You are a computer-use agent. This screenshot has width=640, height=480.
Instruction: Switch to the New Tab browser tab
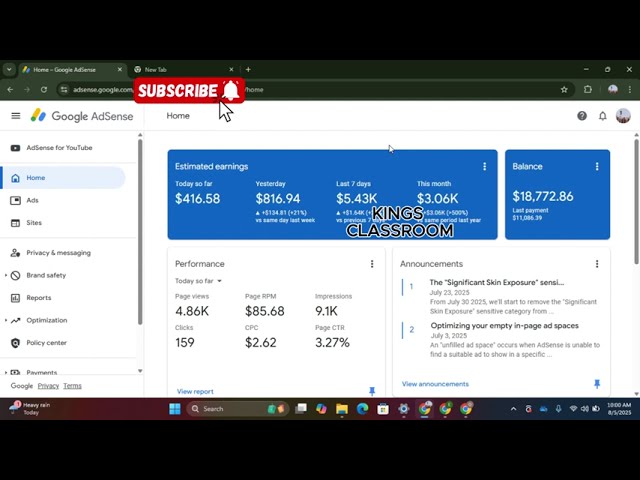click(184, 70)
